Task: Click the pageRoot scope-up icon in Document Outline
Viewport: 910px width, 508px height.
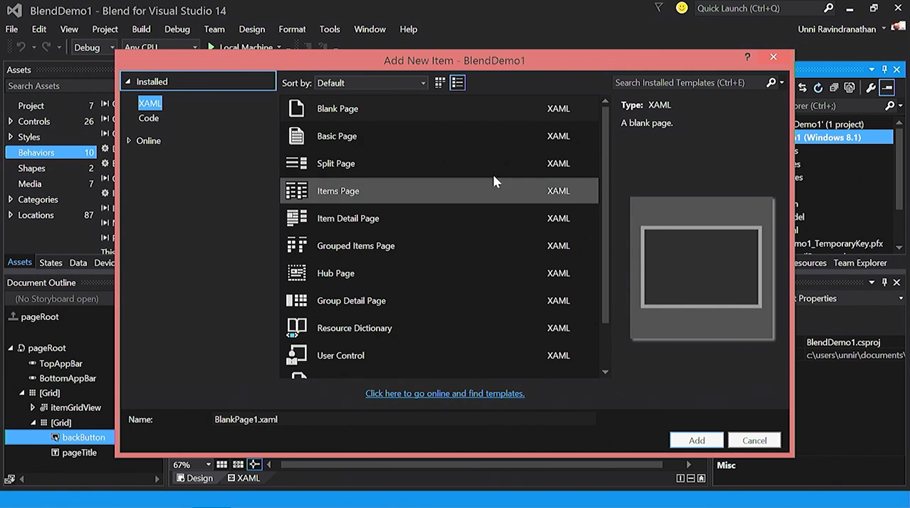Action: click(13, 316)
